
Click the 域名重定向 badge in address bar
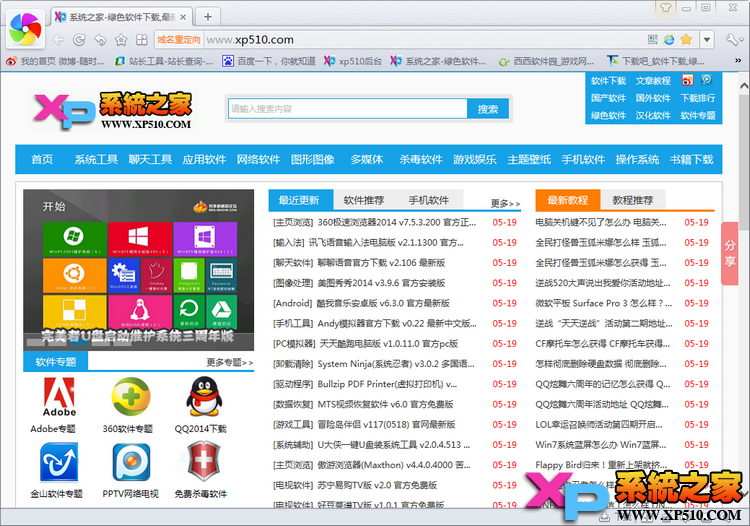[178, 40]
